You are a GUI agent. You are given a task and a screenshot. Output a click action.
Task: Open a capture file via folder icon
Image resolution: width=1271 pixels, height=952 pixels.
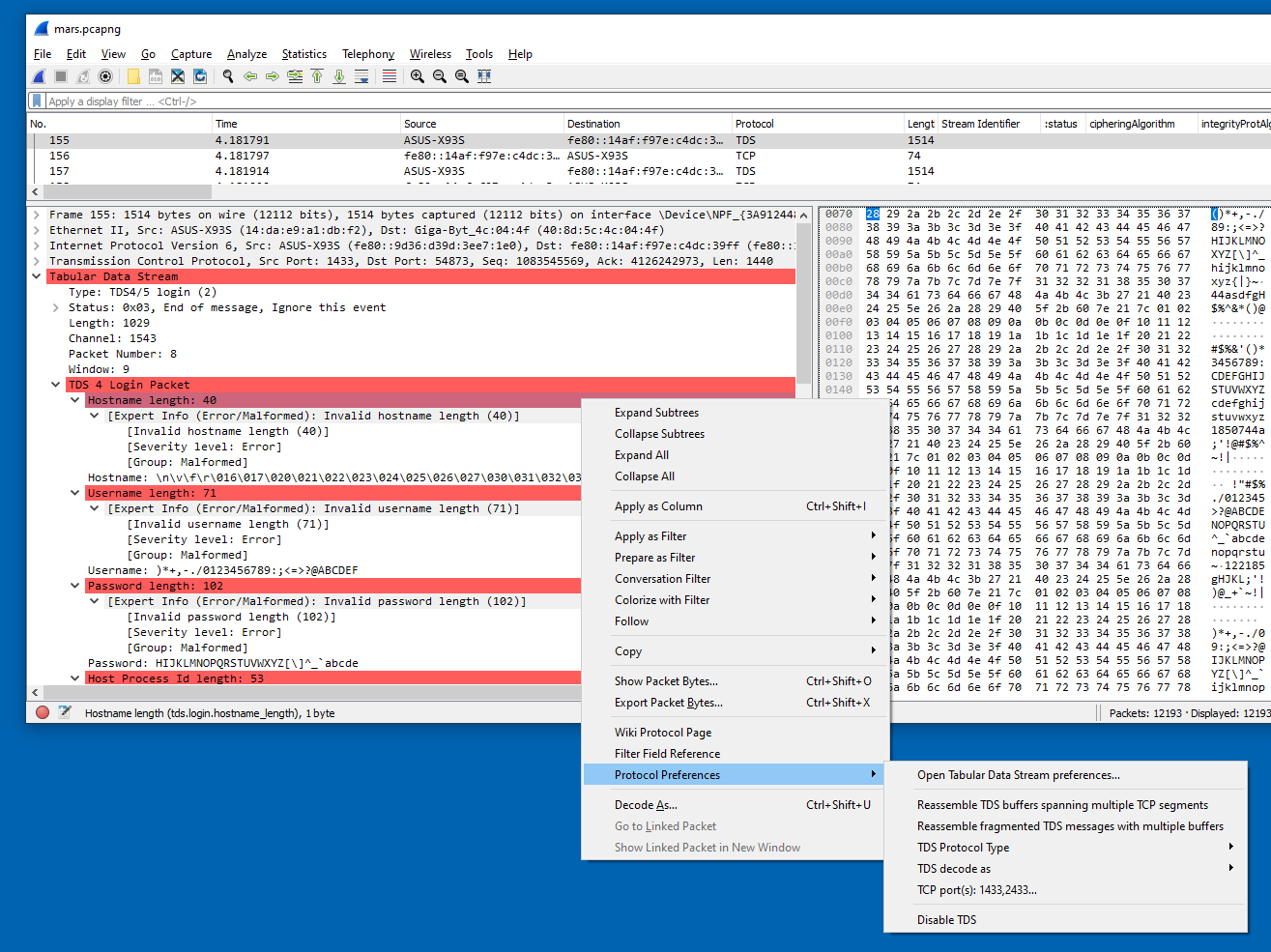click(133, 76)
